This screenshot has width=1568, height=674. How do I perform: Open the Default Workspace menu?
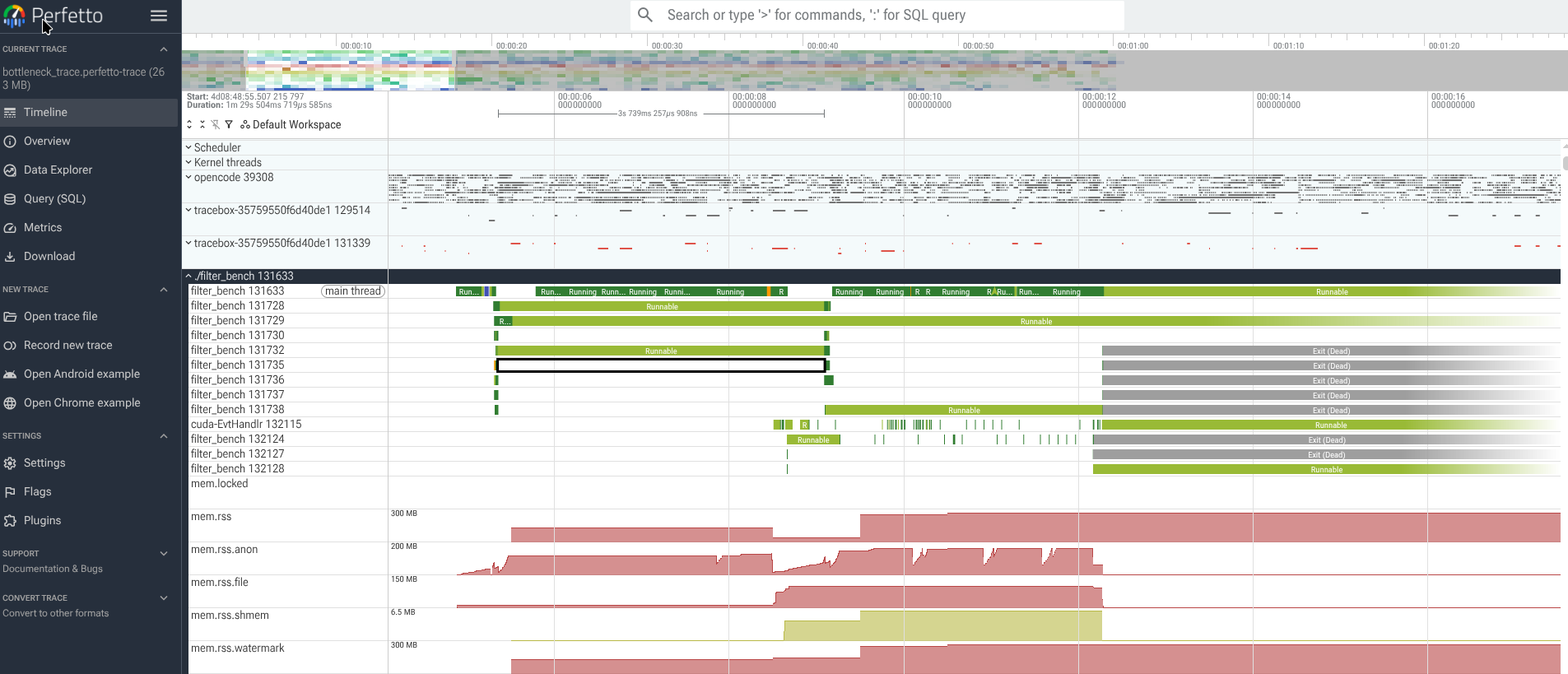[291, 124]
